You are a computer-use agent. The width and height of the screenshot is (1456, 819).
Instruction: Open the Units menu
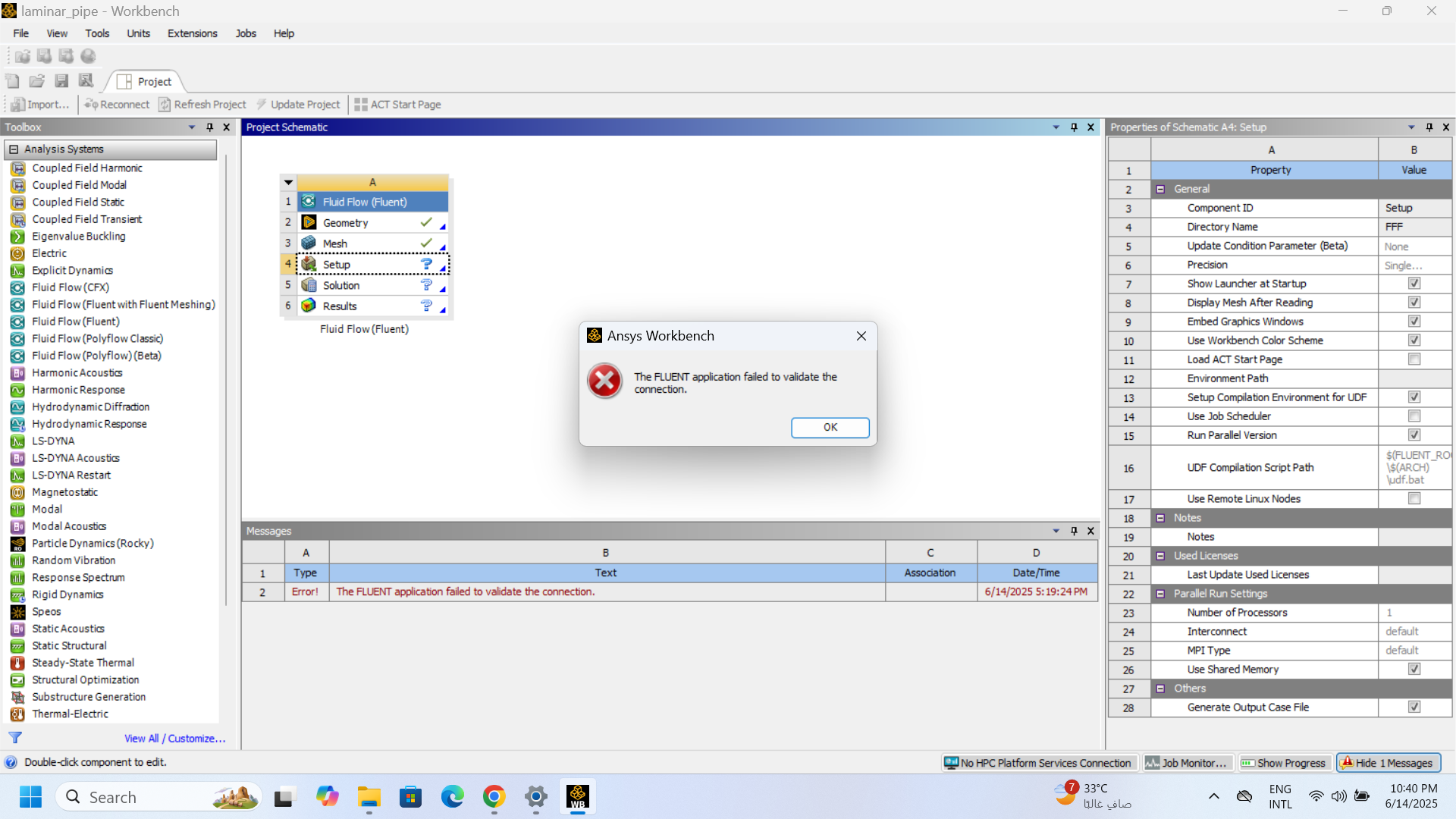point(138,33)
